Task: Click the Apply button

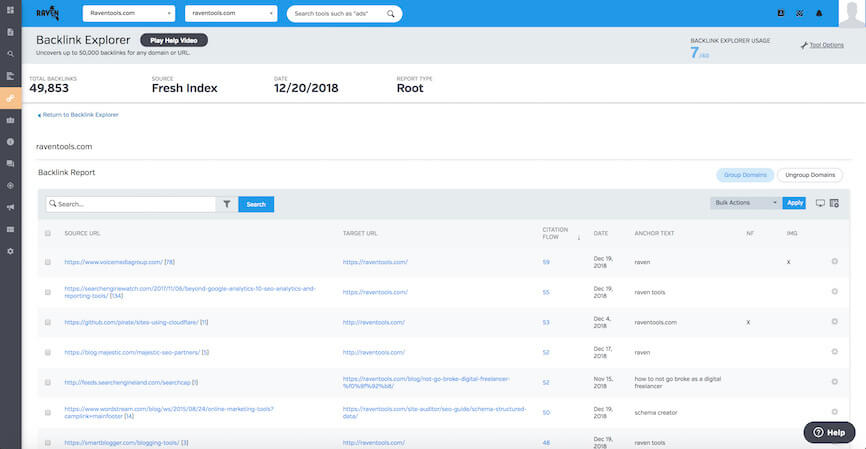Action: point(794,203)
